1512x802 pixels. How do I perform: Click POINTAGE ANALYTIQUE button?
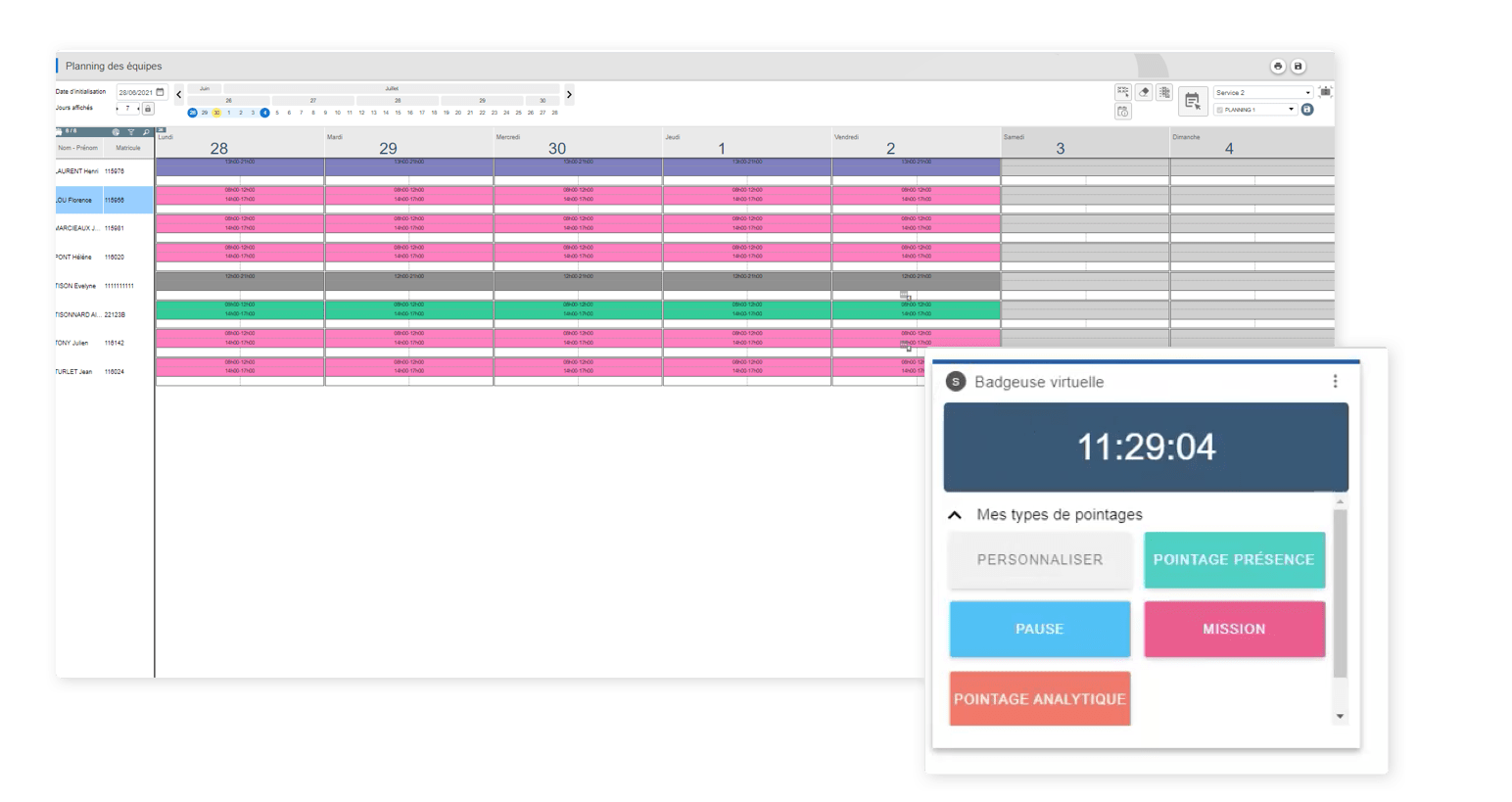click(1040, 698)
